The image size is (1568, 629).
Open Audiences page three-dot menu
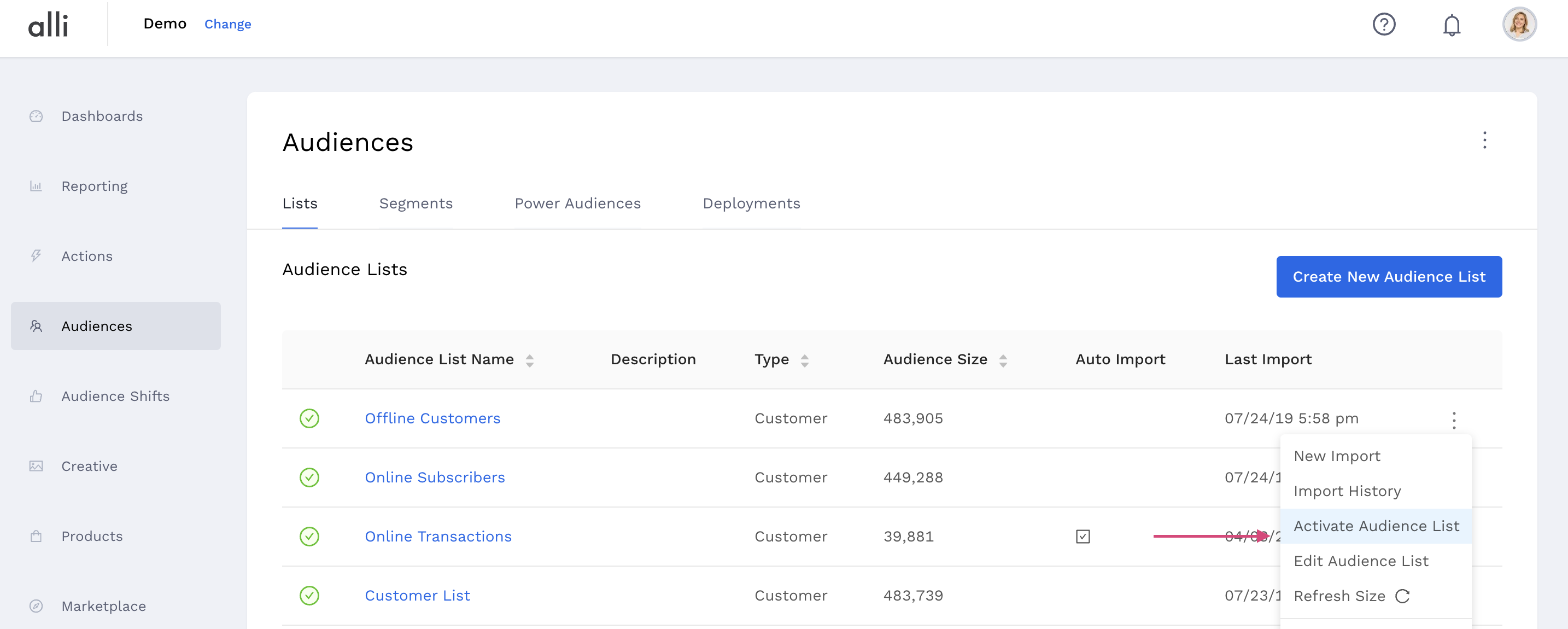click(x=1484, y=141)
